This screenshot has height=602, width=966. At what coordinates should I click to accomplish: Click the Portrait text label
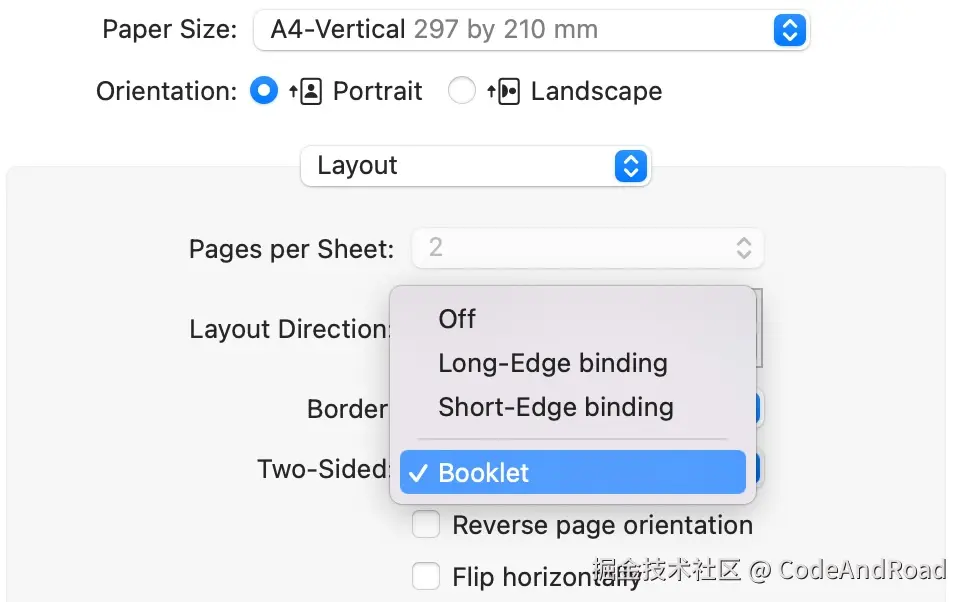[377, 92]
